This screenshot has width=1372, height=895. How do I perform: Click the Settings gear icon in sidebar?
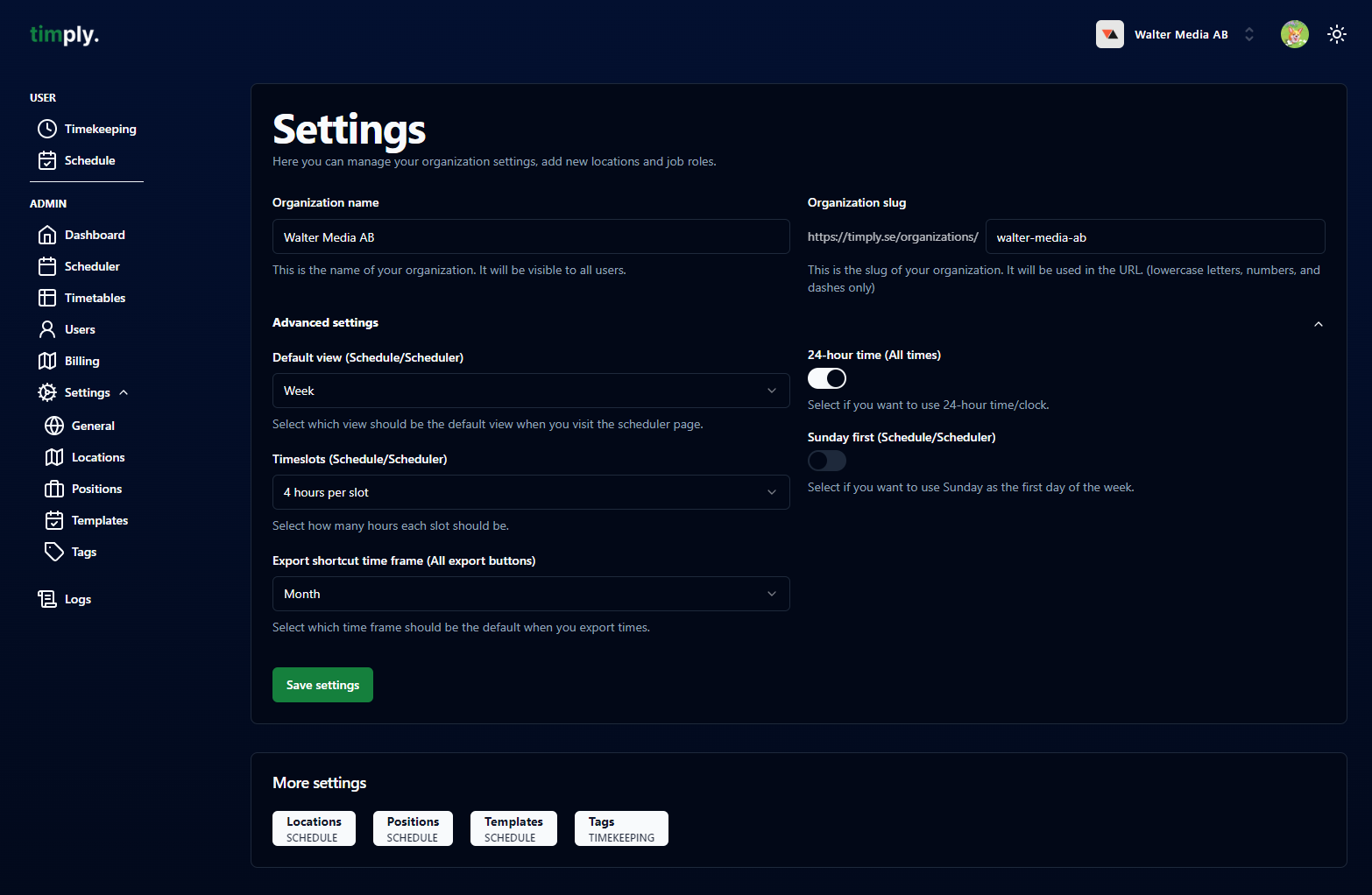pyautogui.click(x=47, y=392)
